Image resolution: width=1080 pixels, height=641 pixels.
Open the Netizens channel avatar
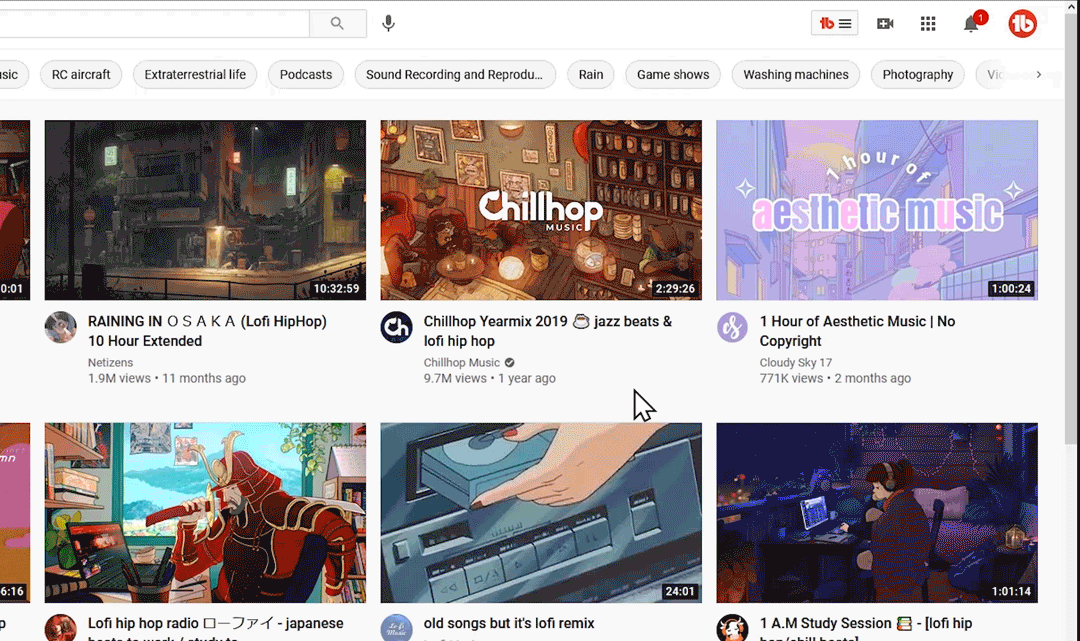pyautogui.click(x=61, y=327)
